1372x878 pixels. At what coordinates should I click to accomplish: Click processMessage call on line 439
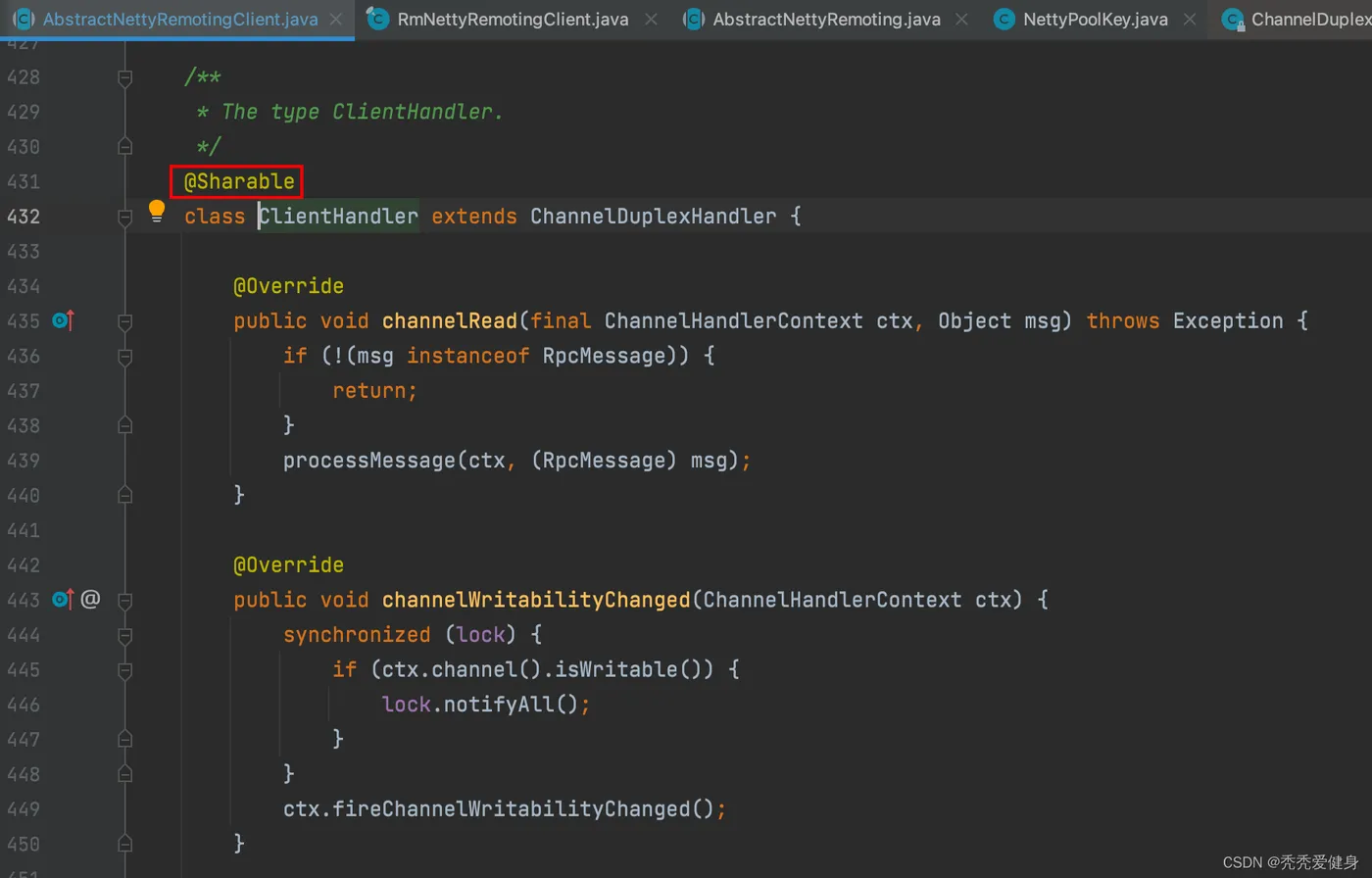369,460
